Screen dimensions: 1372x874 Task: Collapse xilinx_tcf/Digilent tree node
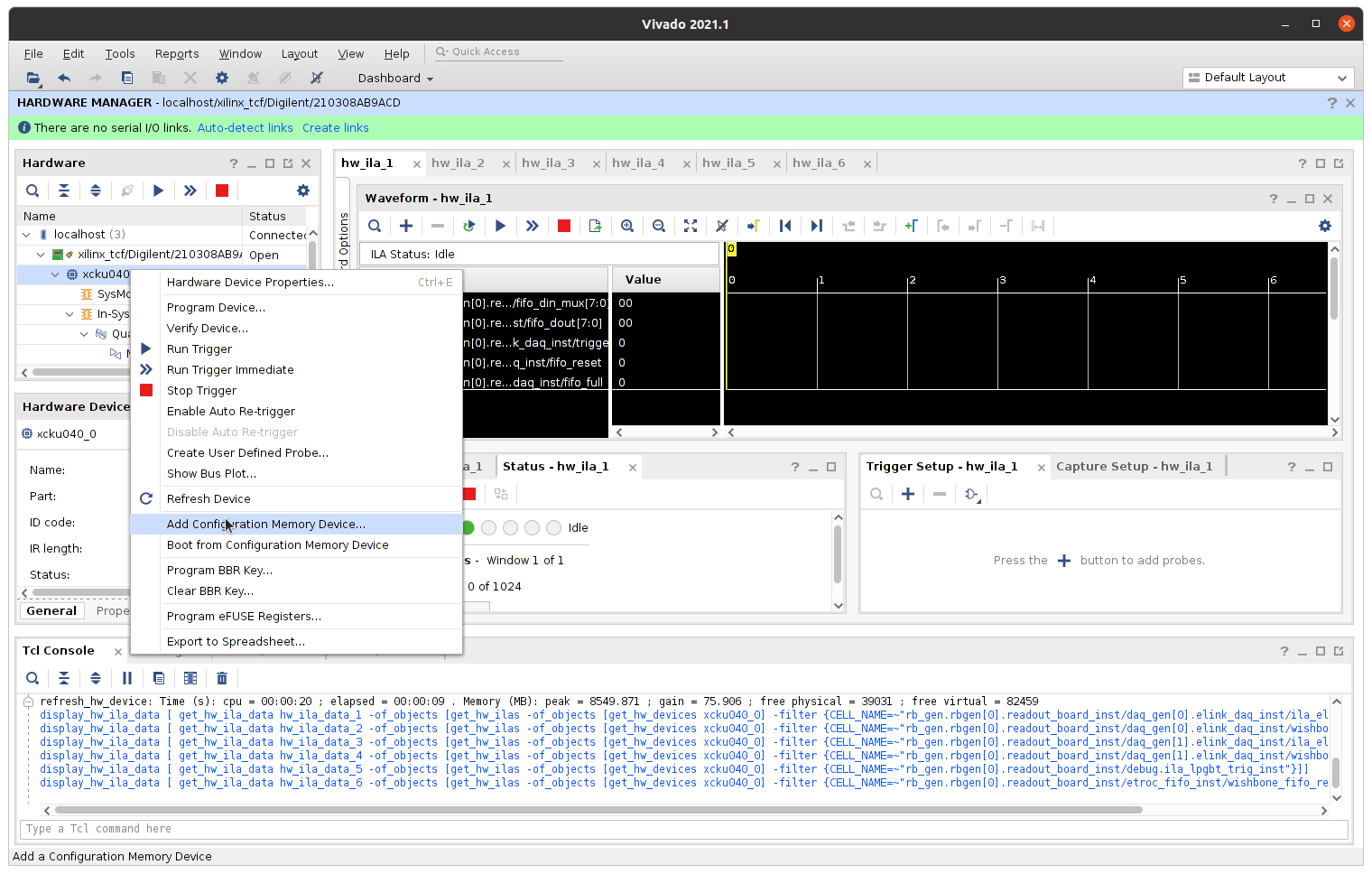click(41, 255)
